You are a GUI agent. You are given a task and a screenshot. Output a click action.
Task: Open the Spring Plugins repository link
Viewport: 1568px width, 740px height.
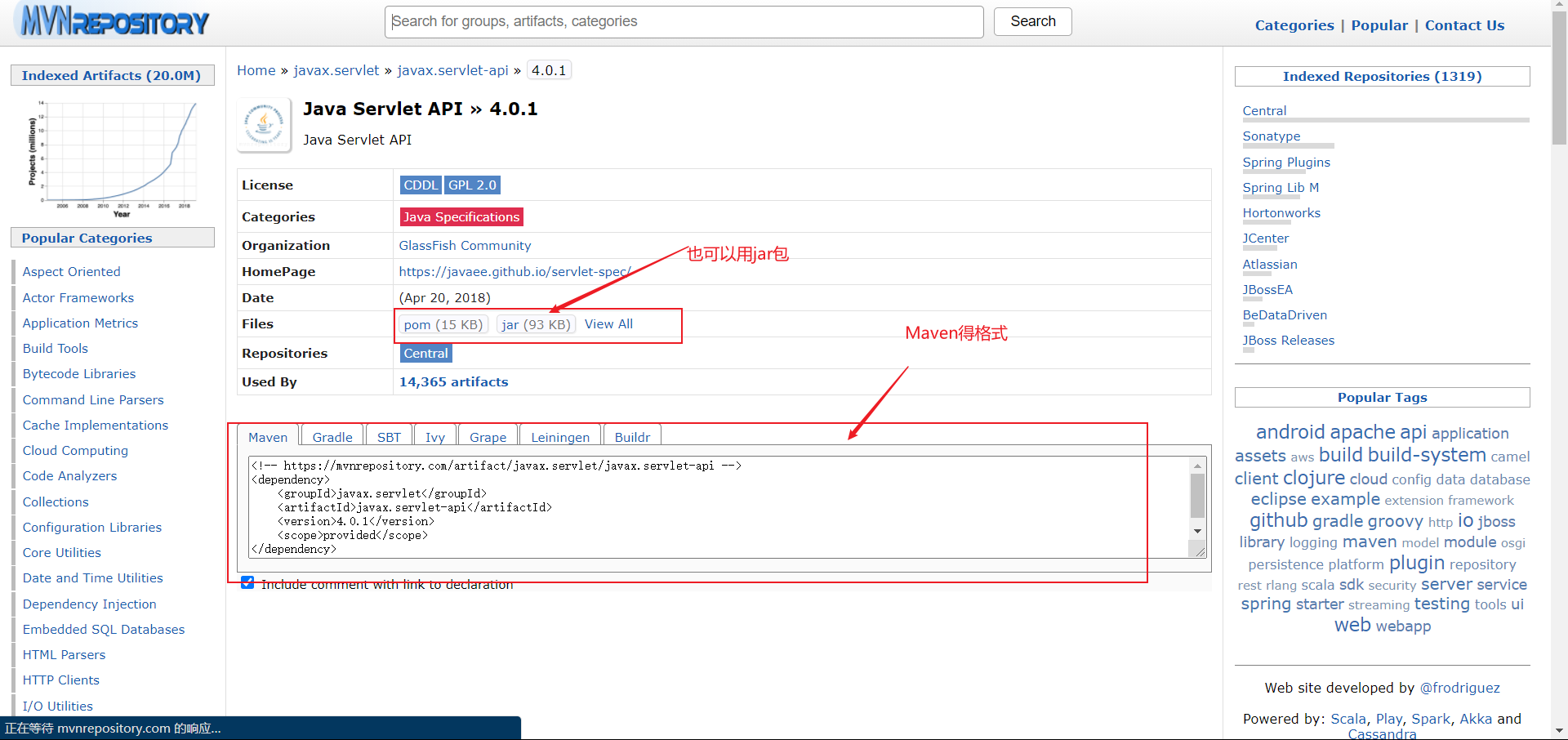(x=1286, y=163)
